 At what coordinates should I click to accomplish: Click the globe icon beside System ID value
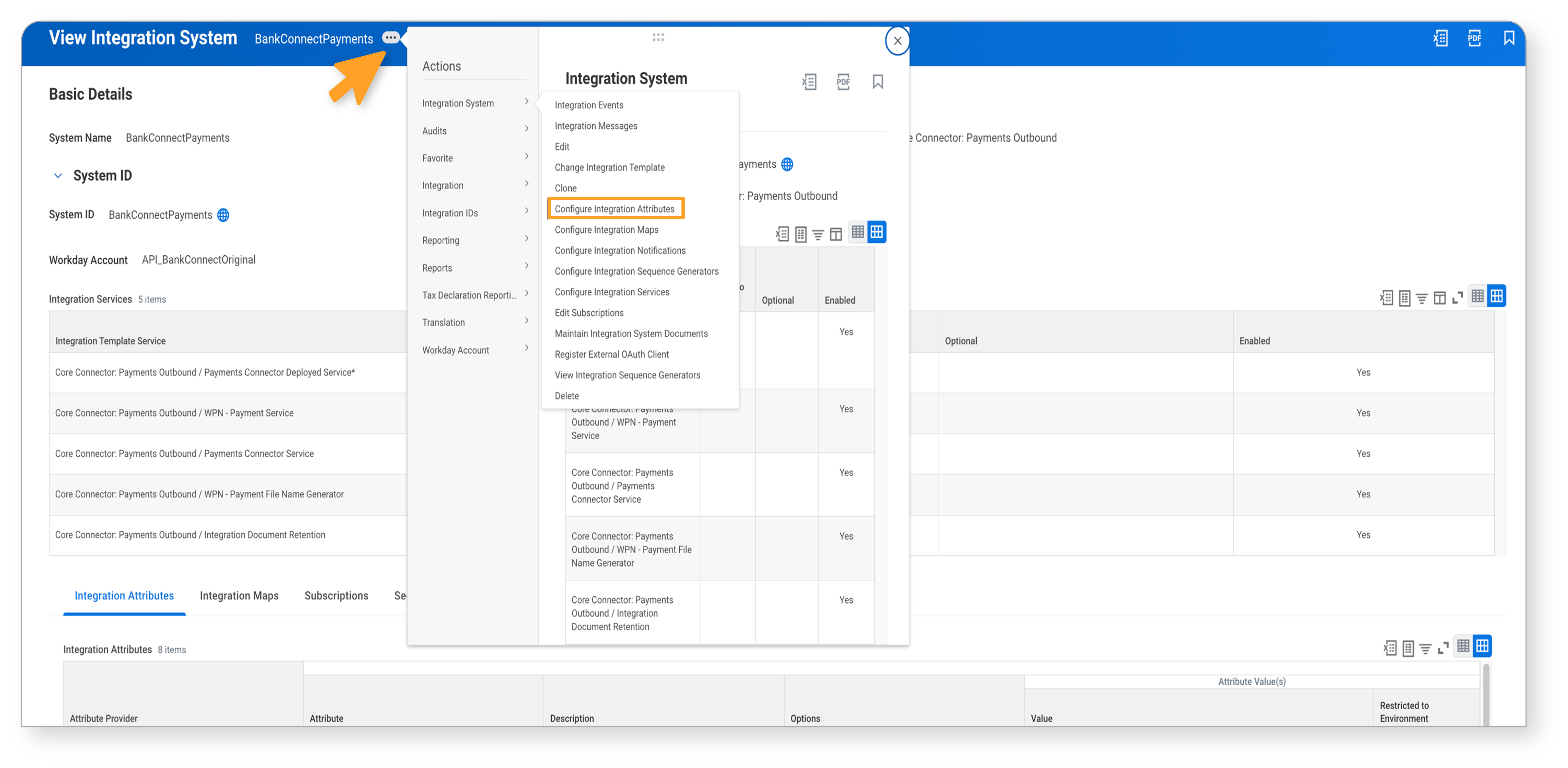223,215
